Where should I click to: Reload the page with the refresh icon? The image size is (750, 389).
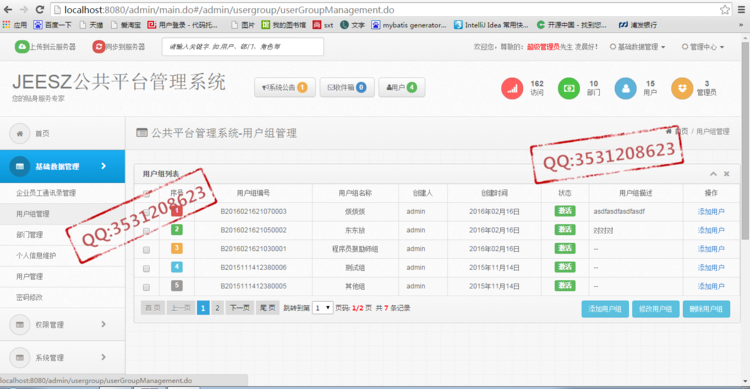click(x=40, y=10)
